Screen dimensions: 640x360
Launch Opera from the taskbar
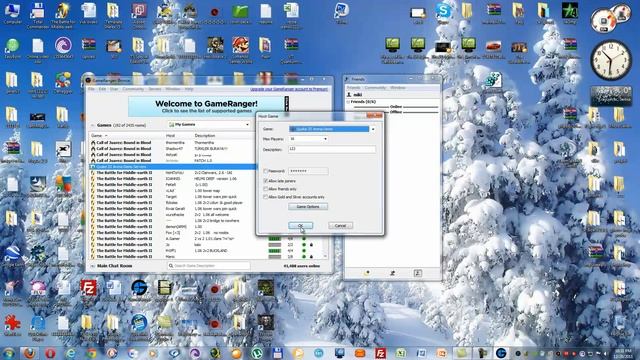50,353
